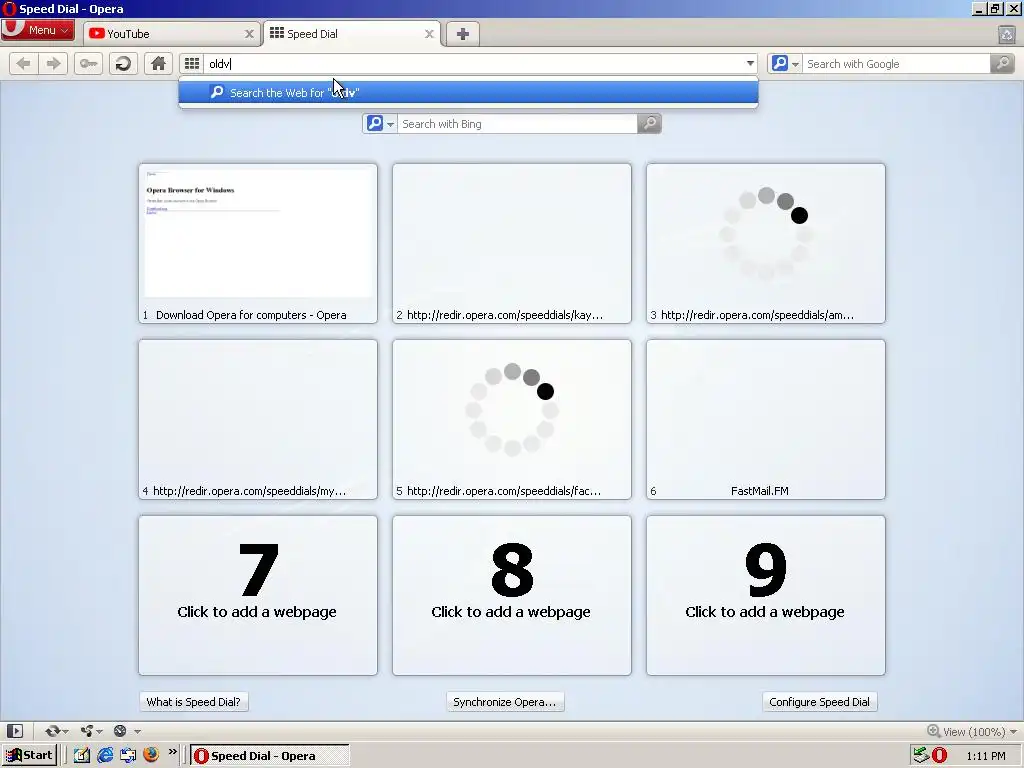The height and width of the screenshot is (768, 1024).
Task: Add a webpage to Speed Dial slot 9
Action: (x=765, y=595)
